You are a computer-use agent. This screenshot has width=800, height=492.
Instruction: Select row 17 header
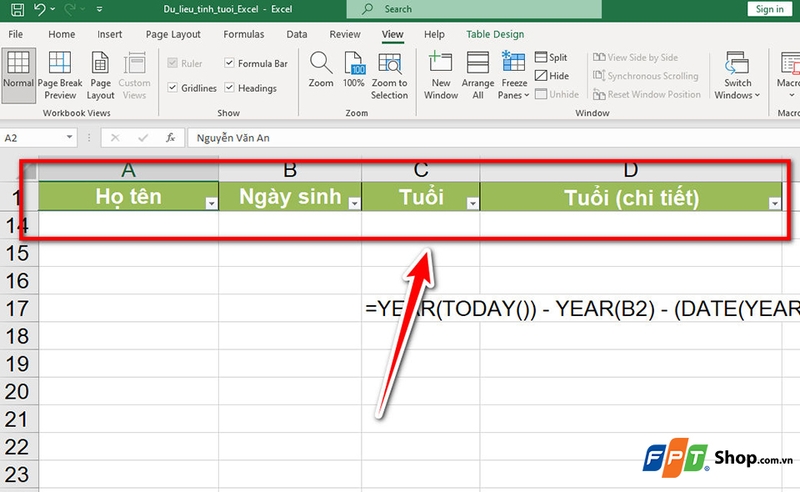coord(19,308)
